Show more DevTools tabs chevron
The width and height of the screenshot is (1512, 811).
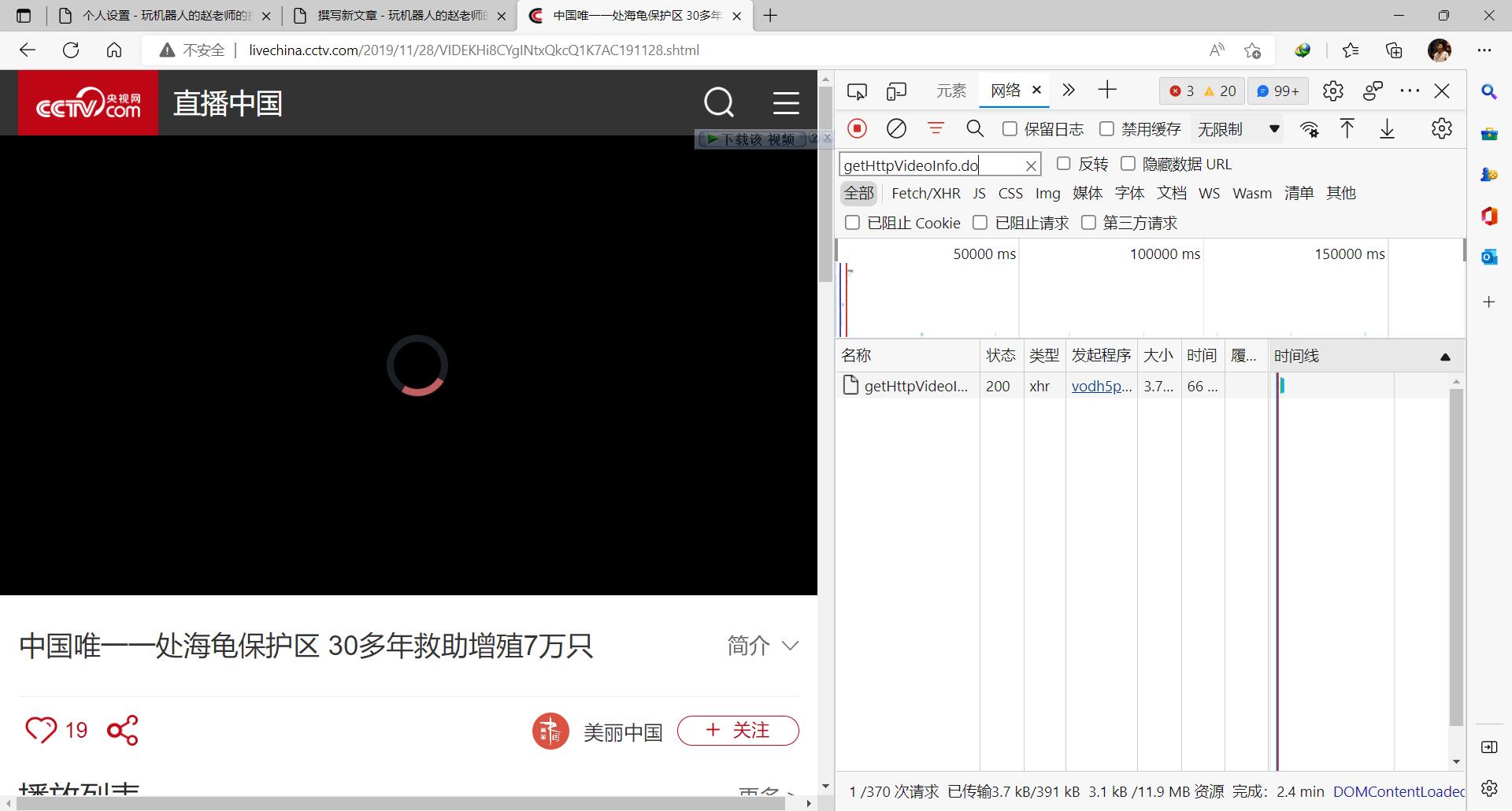1069,91
